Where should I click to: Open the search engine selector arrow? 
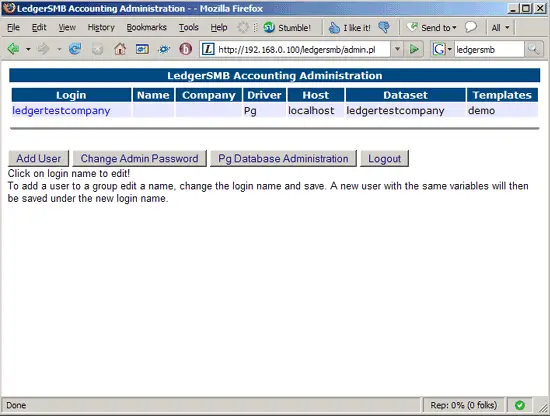(x=449, y=49)
